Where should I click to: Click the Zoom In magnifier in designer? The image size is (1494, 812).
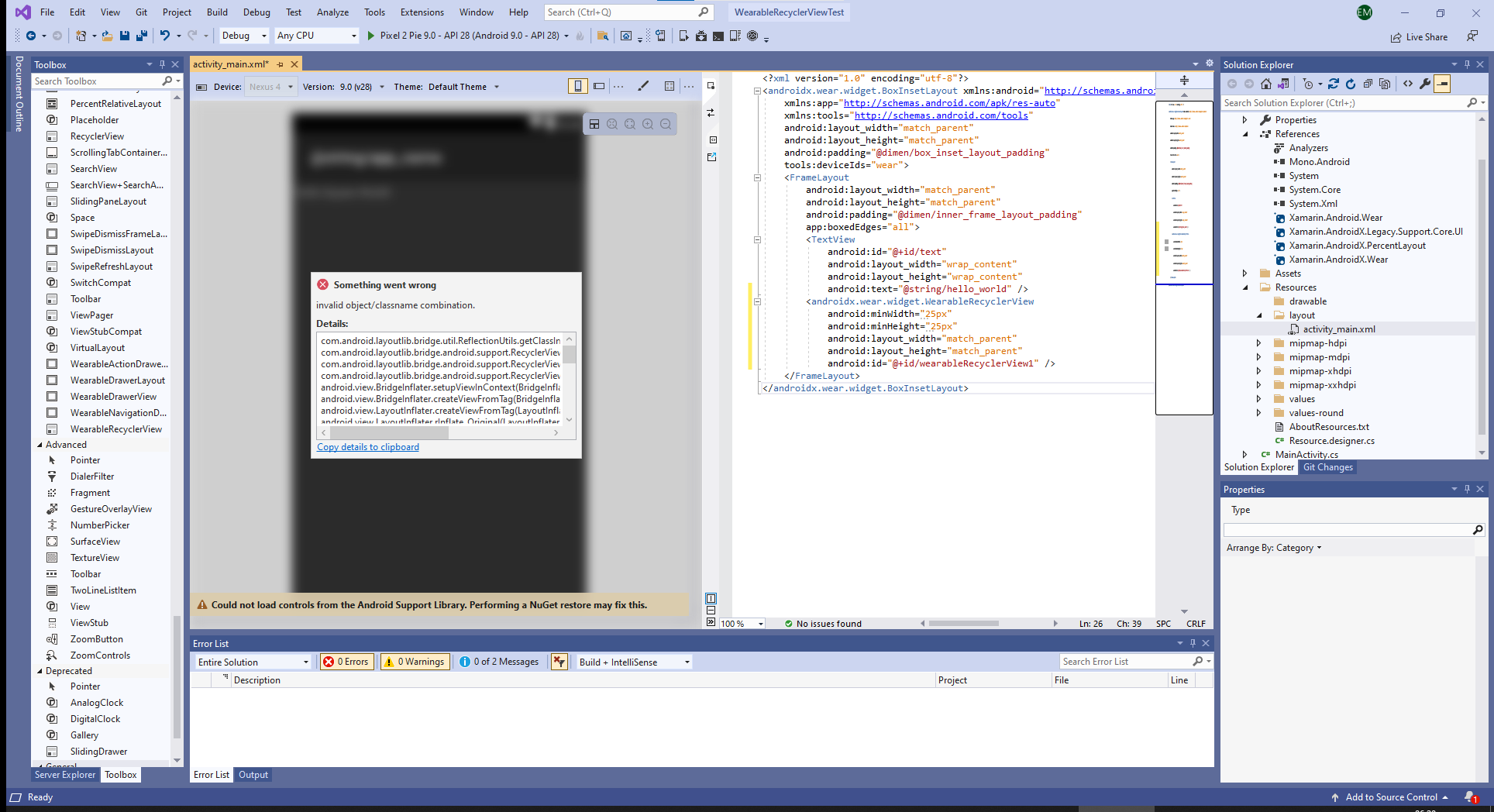pos(648,124)
